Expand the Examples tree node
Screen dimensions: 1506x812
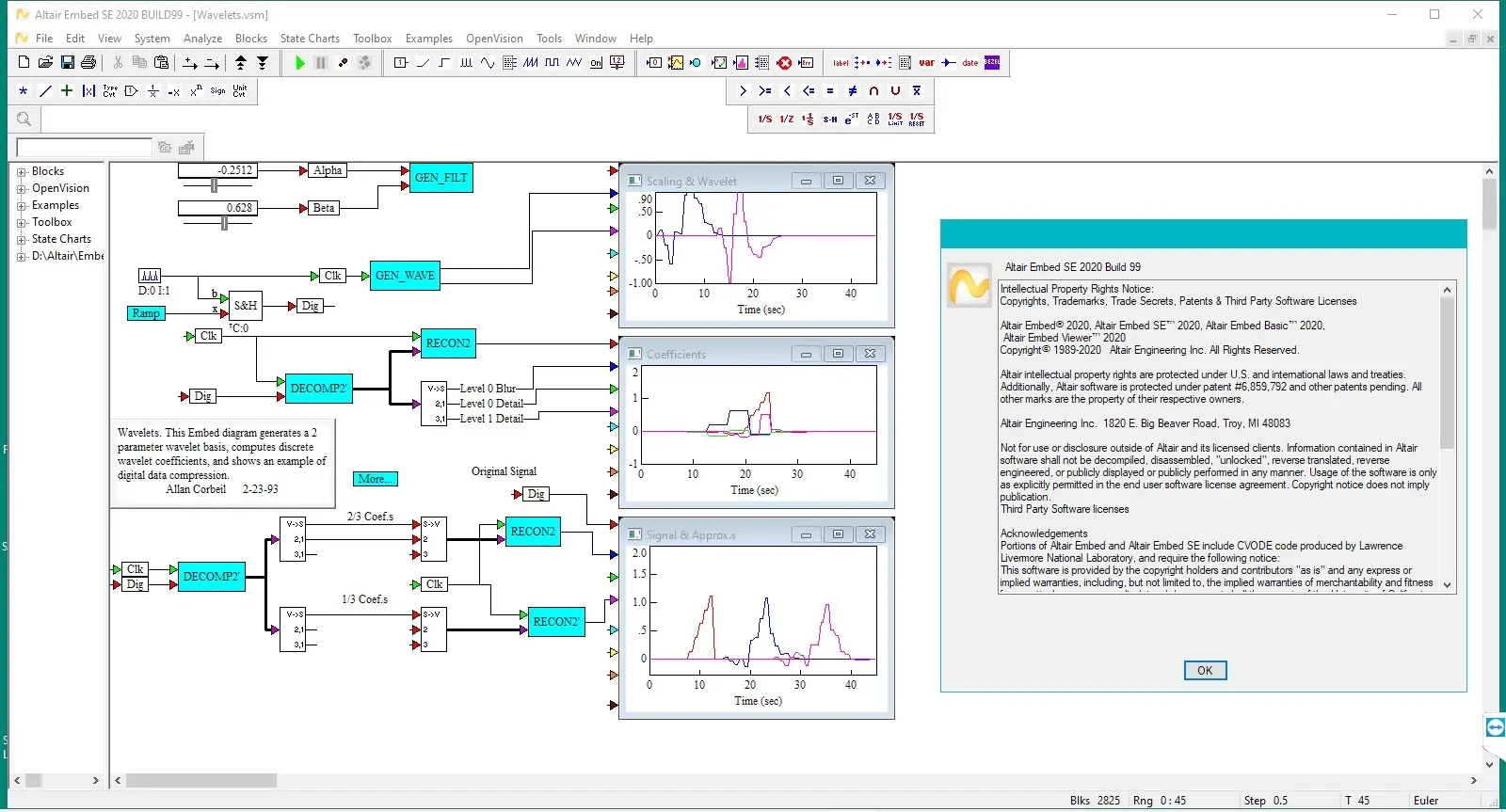tap(22, 206)
